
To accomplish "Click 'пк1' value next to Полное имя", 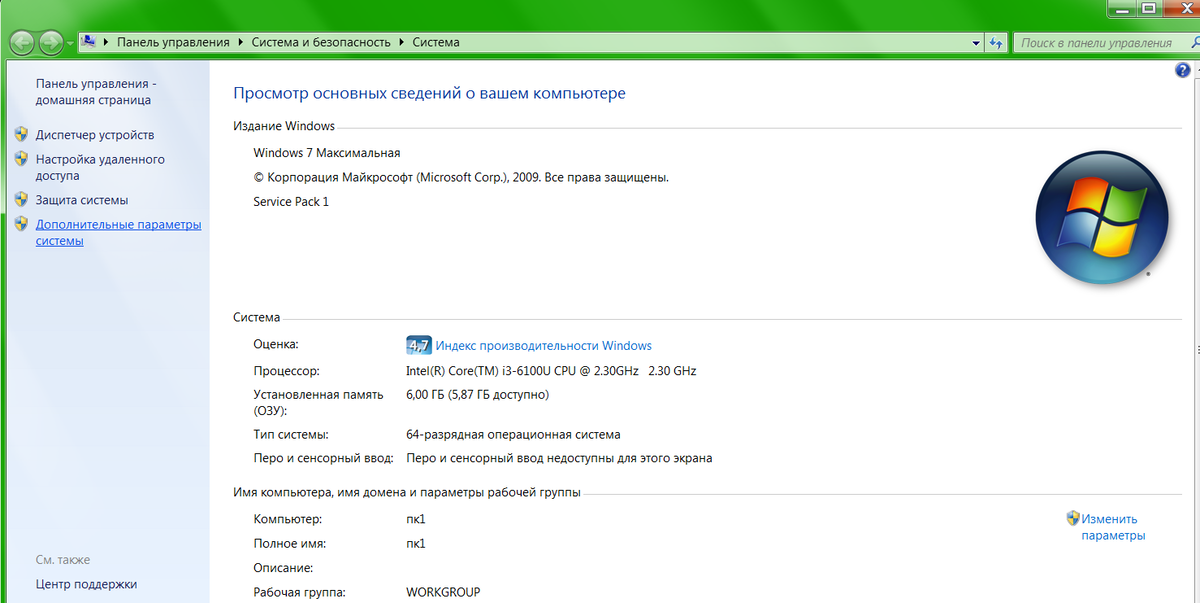I will (x=416, y=544).
